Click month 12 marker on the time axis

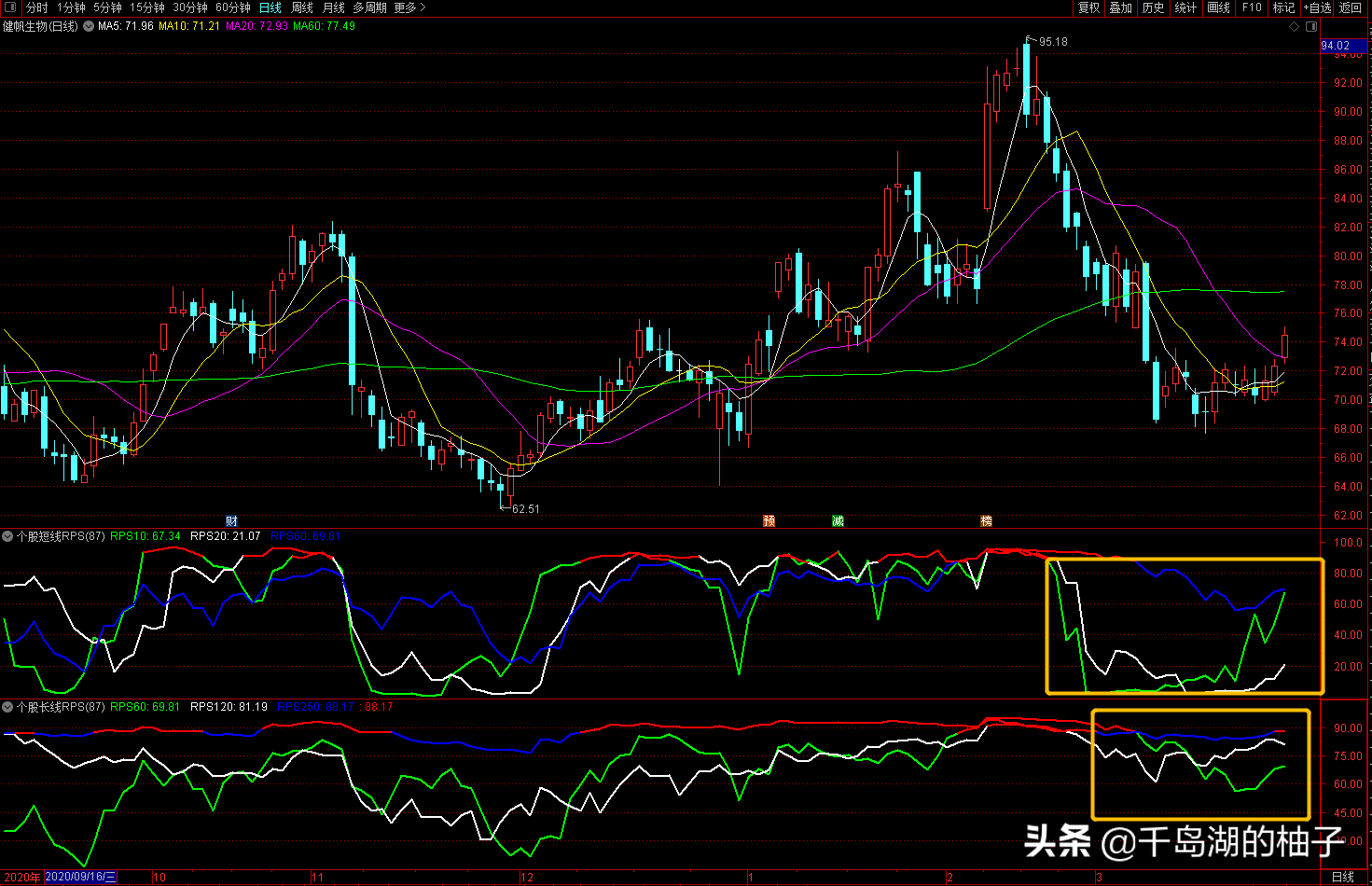(x=527, y=878)
